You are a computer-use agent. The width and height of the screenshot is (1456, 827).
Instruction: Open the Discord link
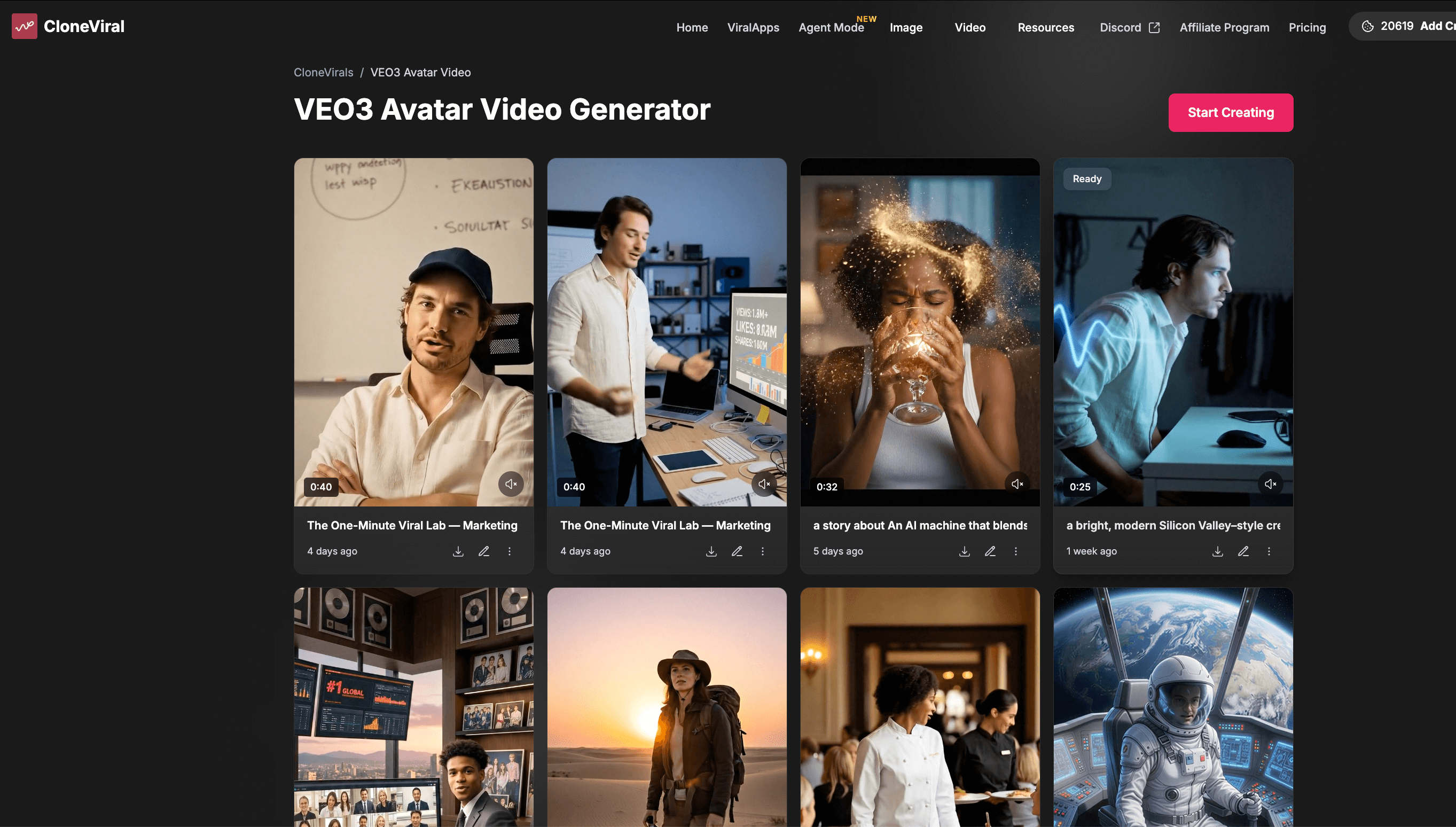[x=1130, y=27]
